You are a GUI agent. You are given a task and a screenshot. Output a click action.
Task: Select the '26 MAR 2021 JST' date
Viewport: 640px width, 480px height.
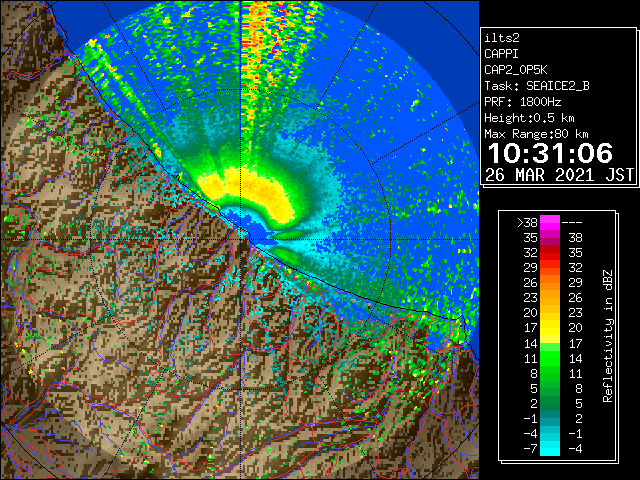pos(559,175)
